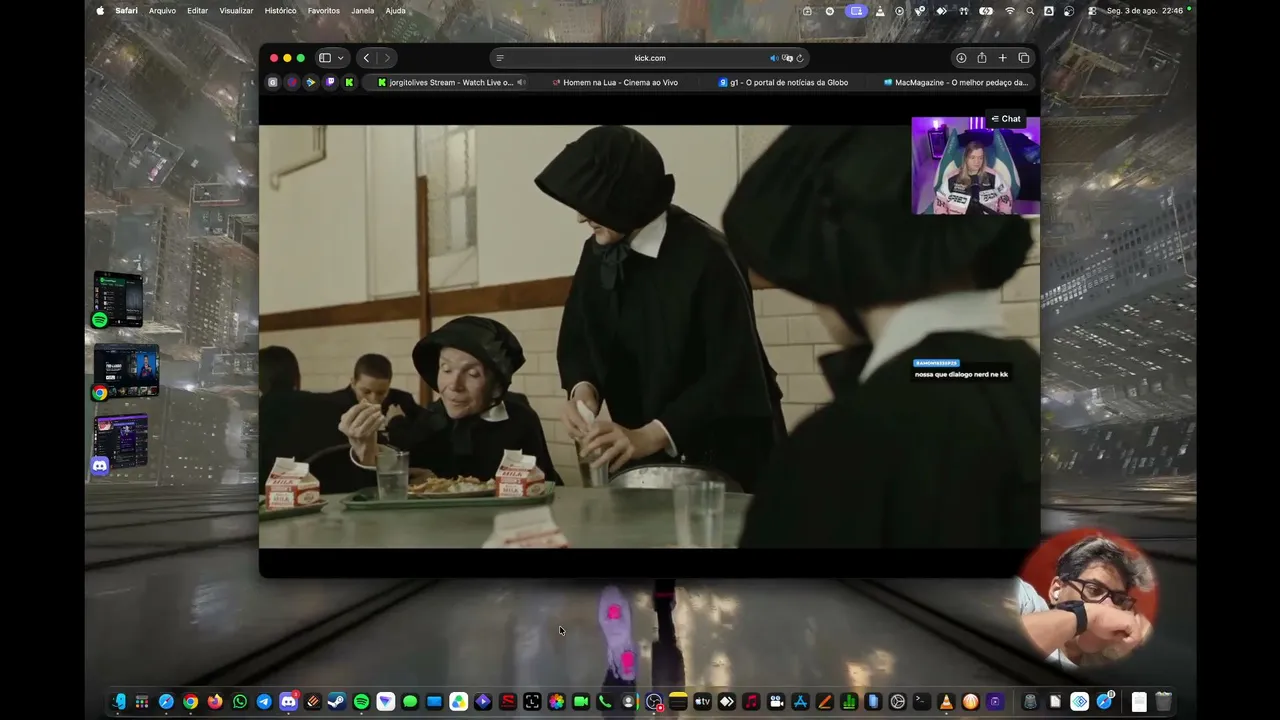The height and width of the screenshot is (720, 1280).
Task: Open the page reader menu icon in address bar
Action: [500, 58]
